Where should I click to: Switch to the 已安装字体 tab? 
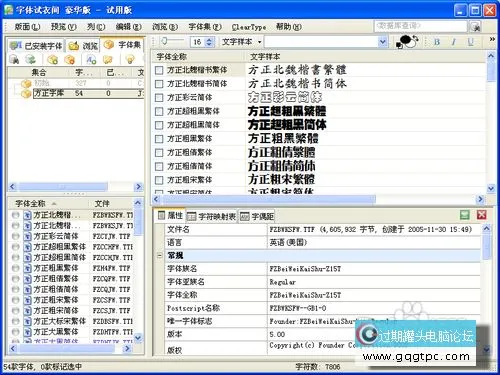pyautogui.click(x=36, y=46)
